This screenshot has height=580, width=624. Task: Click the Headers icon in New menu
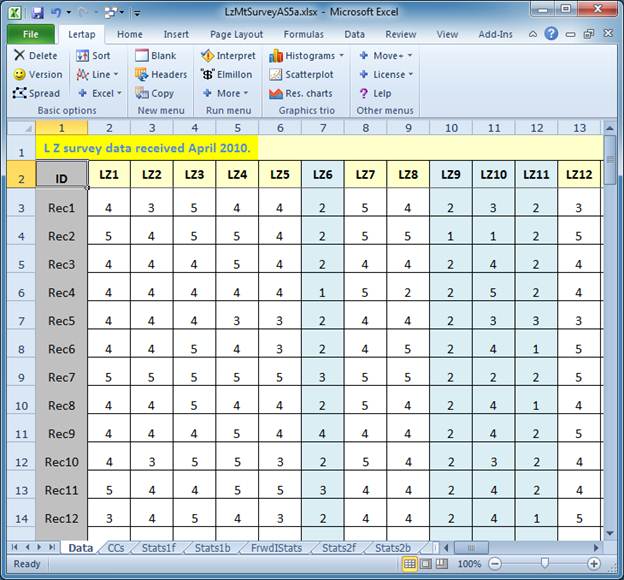point(161,75)
